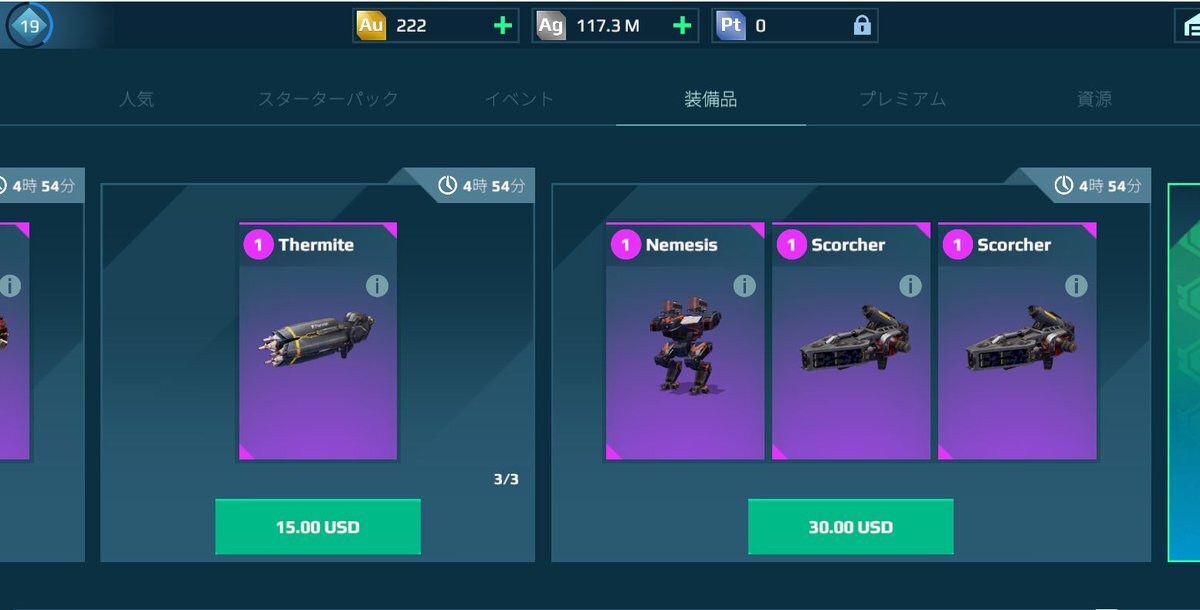Show info for the first Scorcher weapon
1200x610 pixels.
tap(910, 286)
